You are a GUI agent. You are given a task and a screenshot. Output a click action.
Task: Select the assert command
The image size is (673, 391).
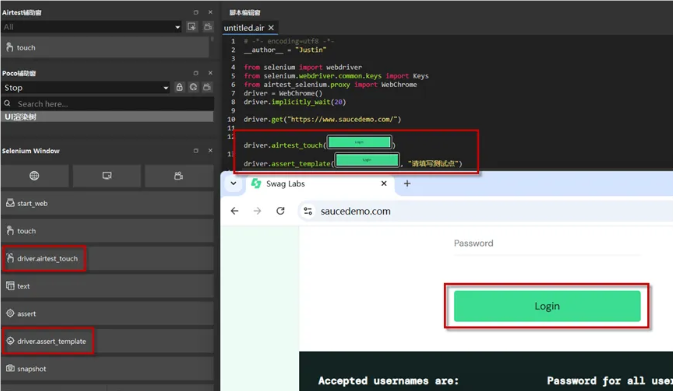click(x=107, y=313)
